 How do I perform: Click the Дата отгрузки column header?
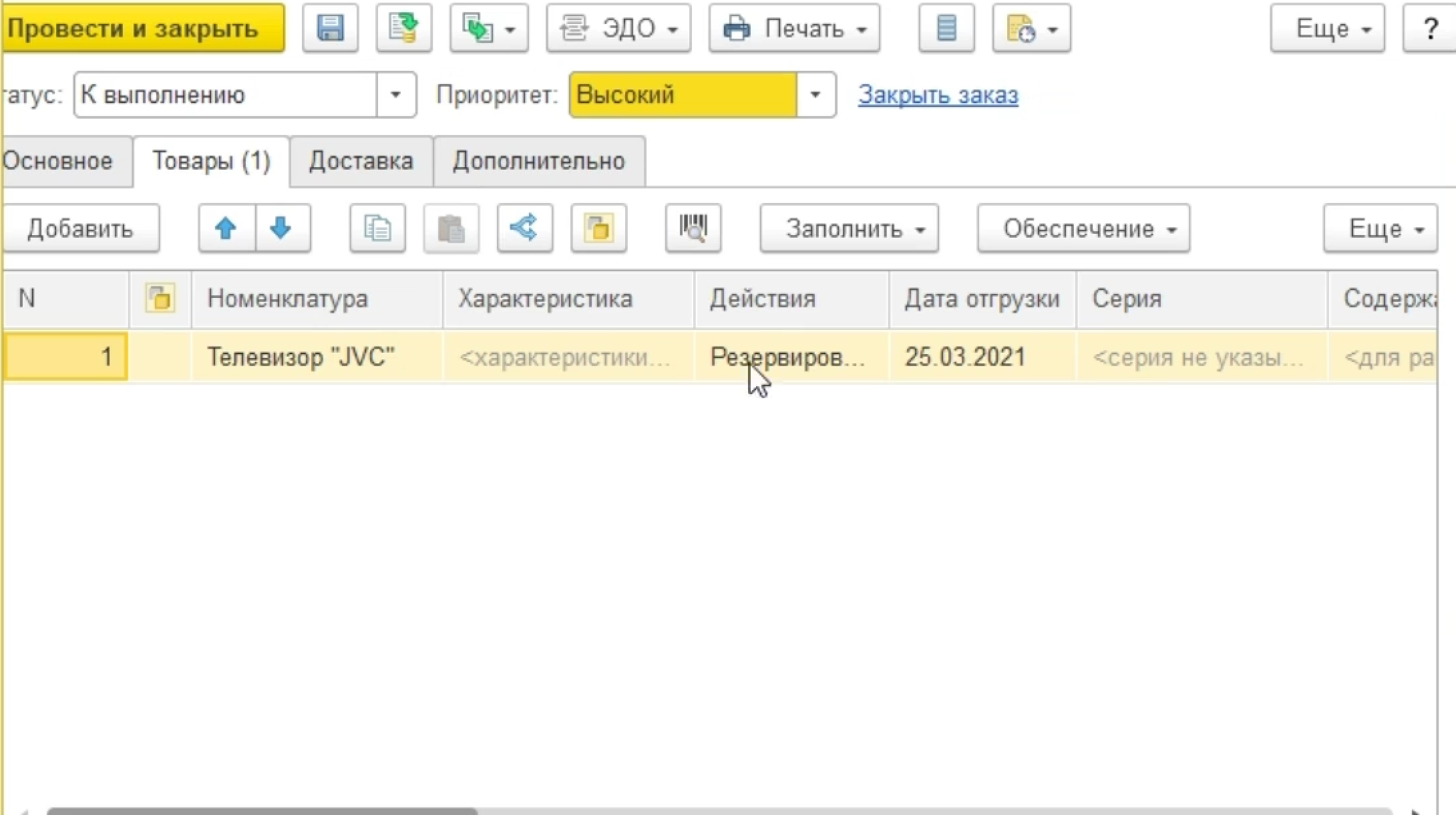tap(982, 299)
